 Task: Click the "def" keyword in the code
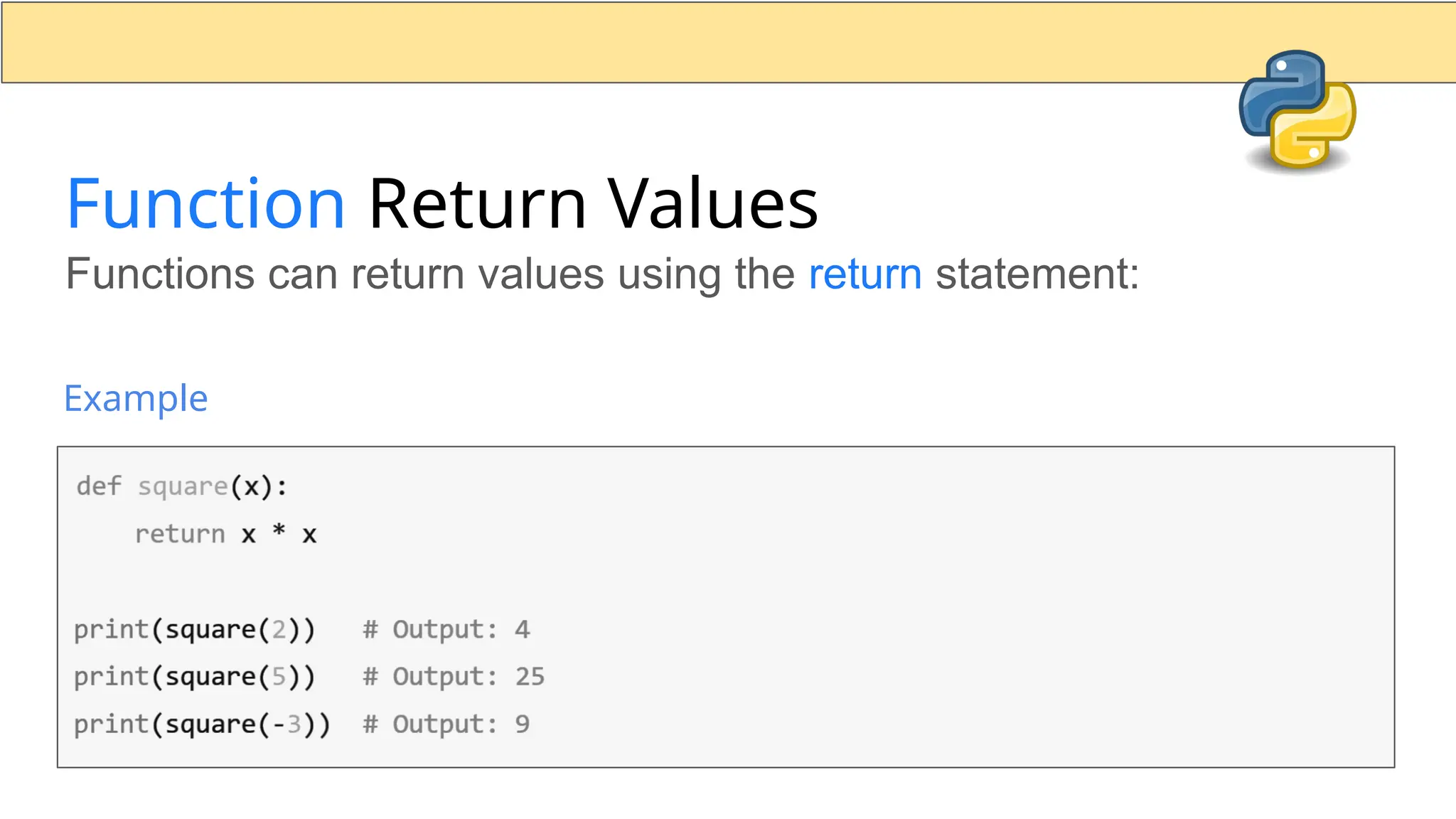point(99,487)
